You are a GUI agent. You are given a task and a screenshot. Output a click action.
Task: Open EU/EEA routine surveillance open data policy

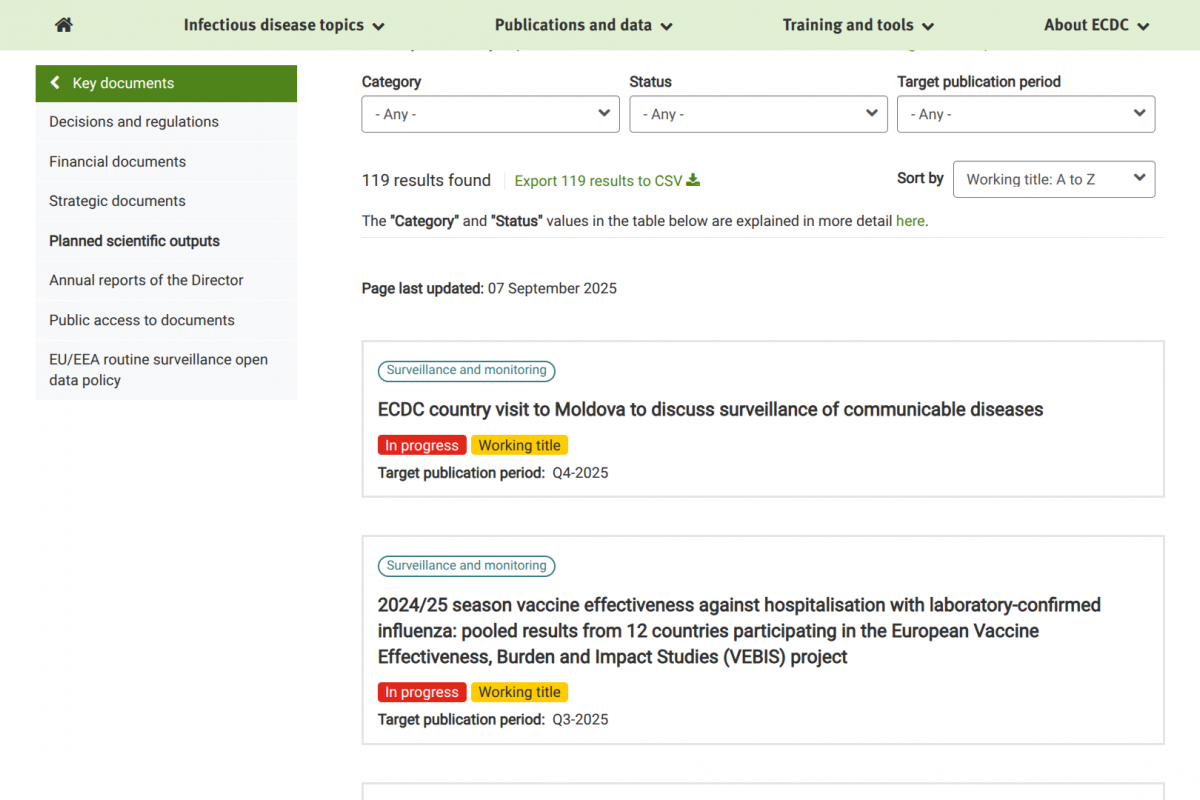pyautogui.click(x=158, y=370)
